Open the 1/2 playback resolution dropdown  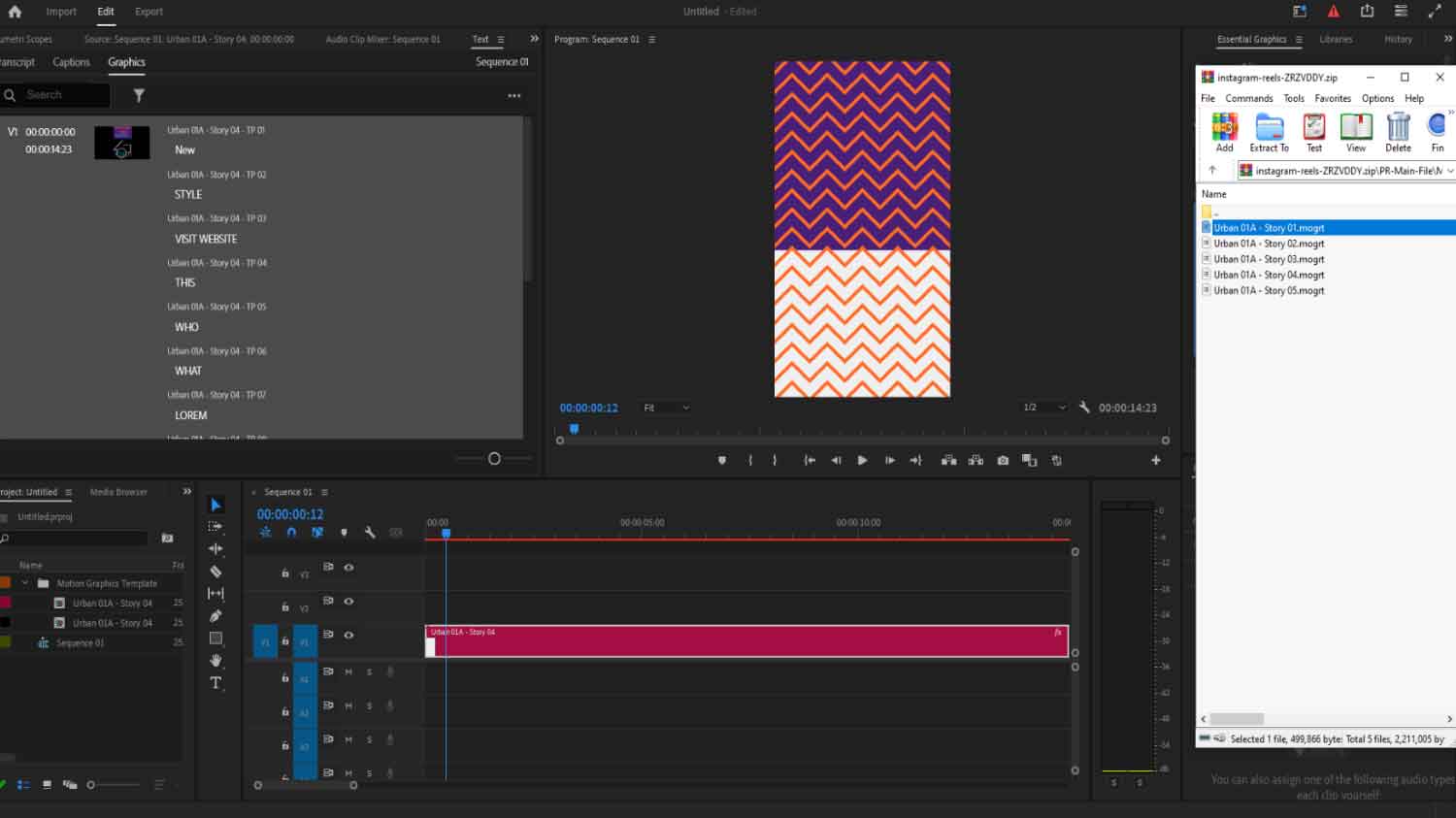click(1043, 408)
